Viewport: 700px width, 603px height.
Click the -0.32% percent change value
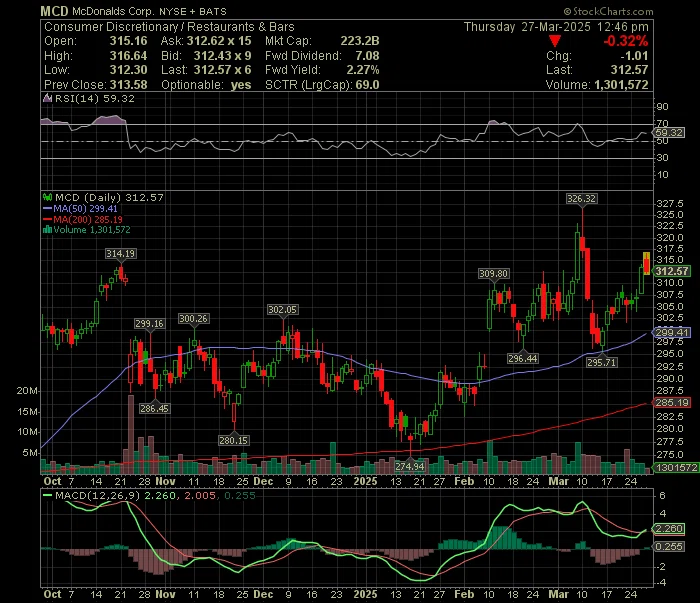[626, 41]
